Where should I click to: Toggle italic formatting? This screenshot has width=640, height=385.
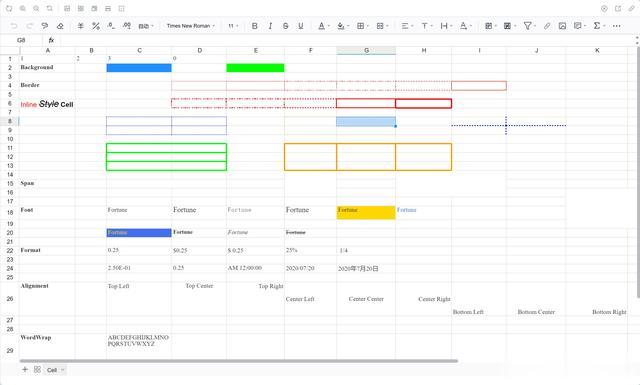270,26
